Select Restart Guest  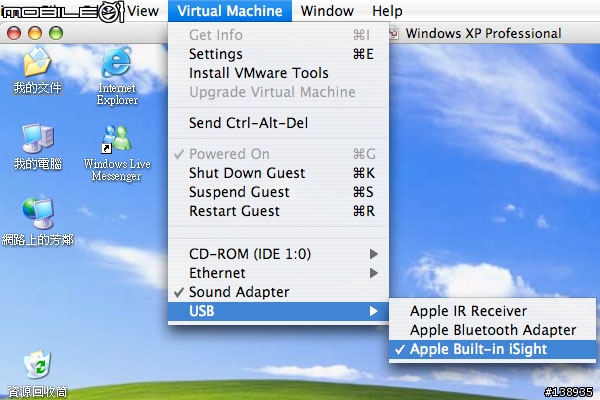click(x=278, y=211)
